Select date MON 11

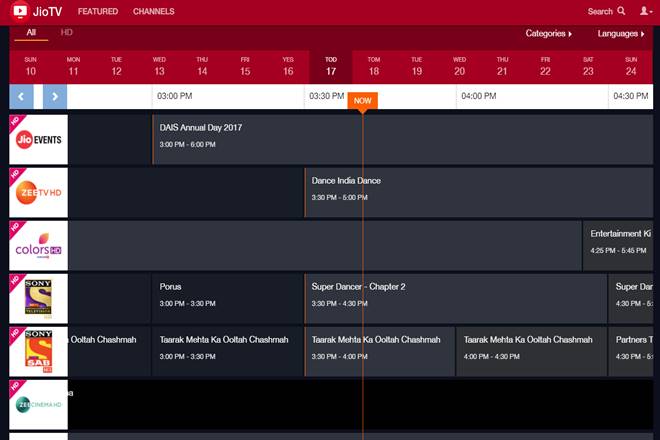click(73, 67)
